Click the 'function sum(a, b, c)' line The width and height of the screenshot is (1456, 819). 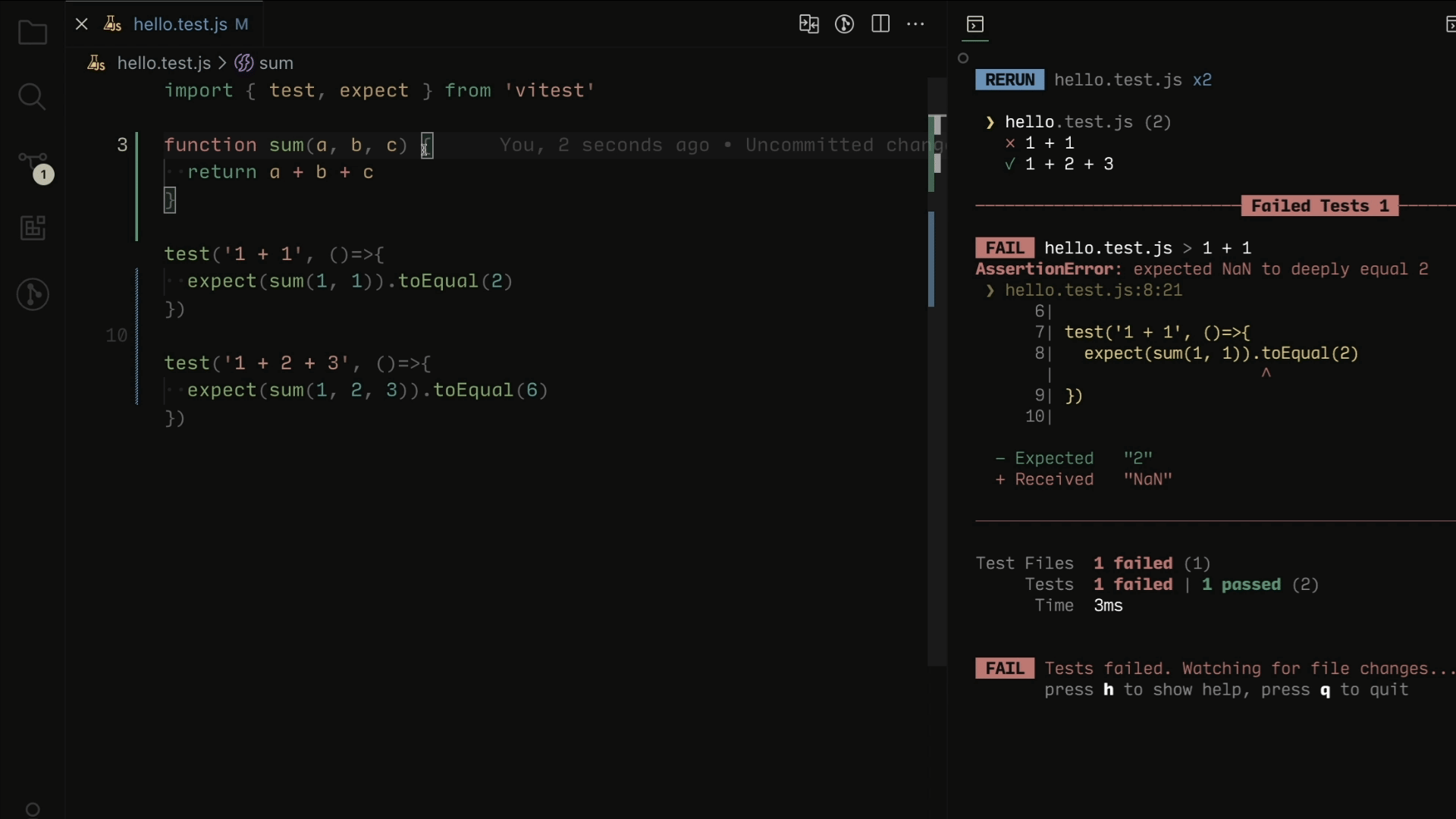click(x=297, y=145)
